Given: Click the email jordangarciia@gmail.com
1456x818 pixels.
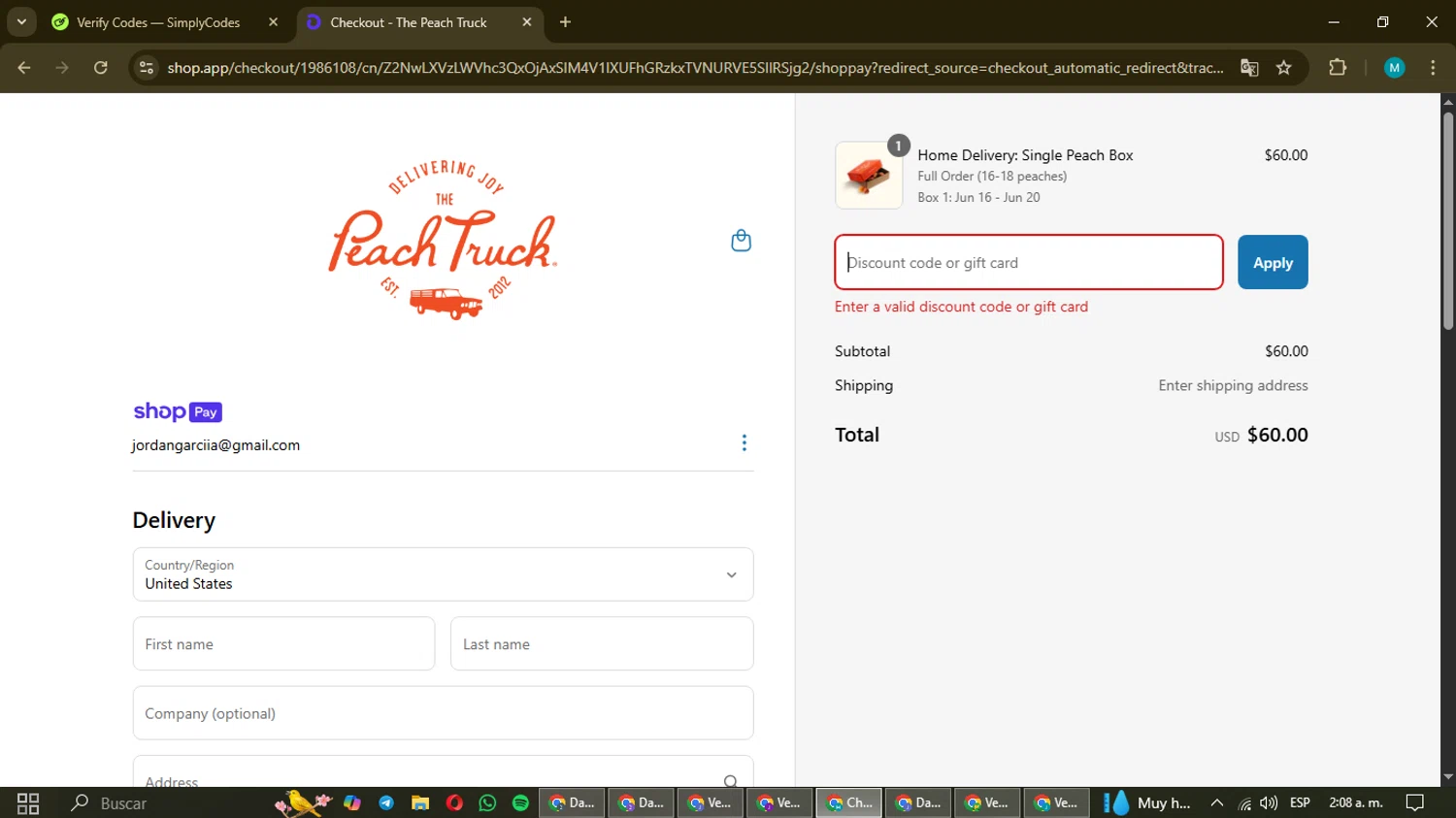Looking at the screenshot, I should tap(215, 445).
